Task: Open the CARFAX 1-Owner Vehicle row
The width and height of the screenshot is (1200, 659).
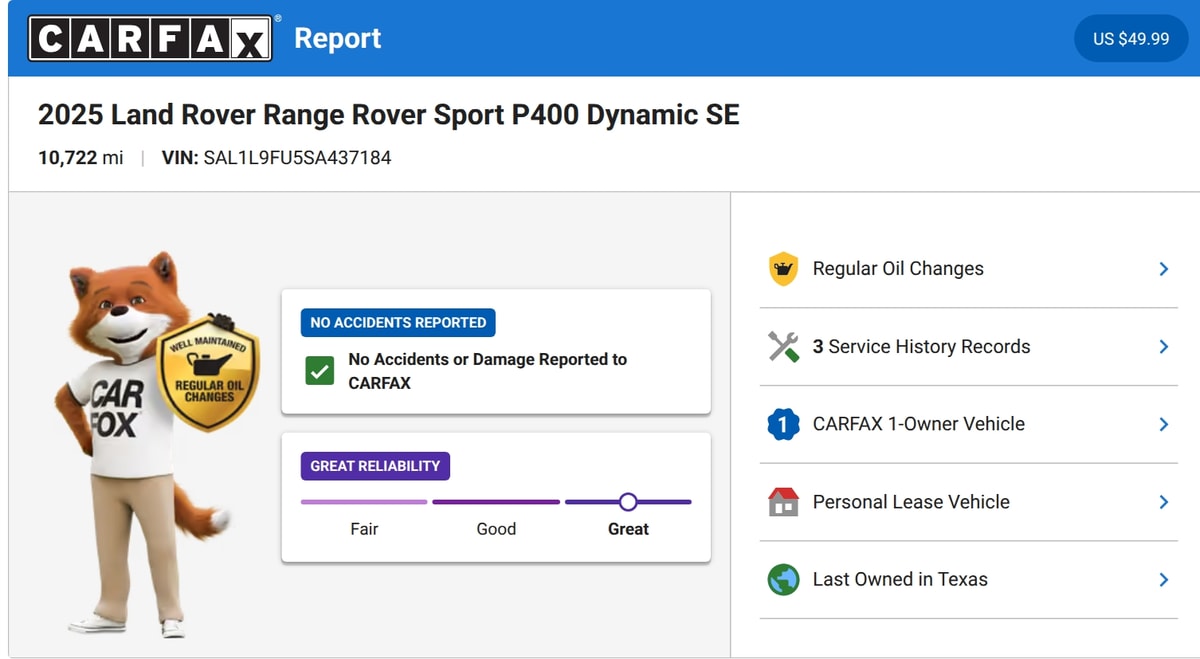Action: (969, 424)
